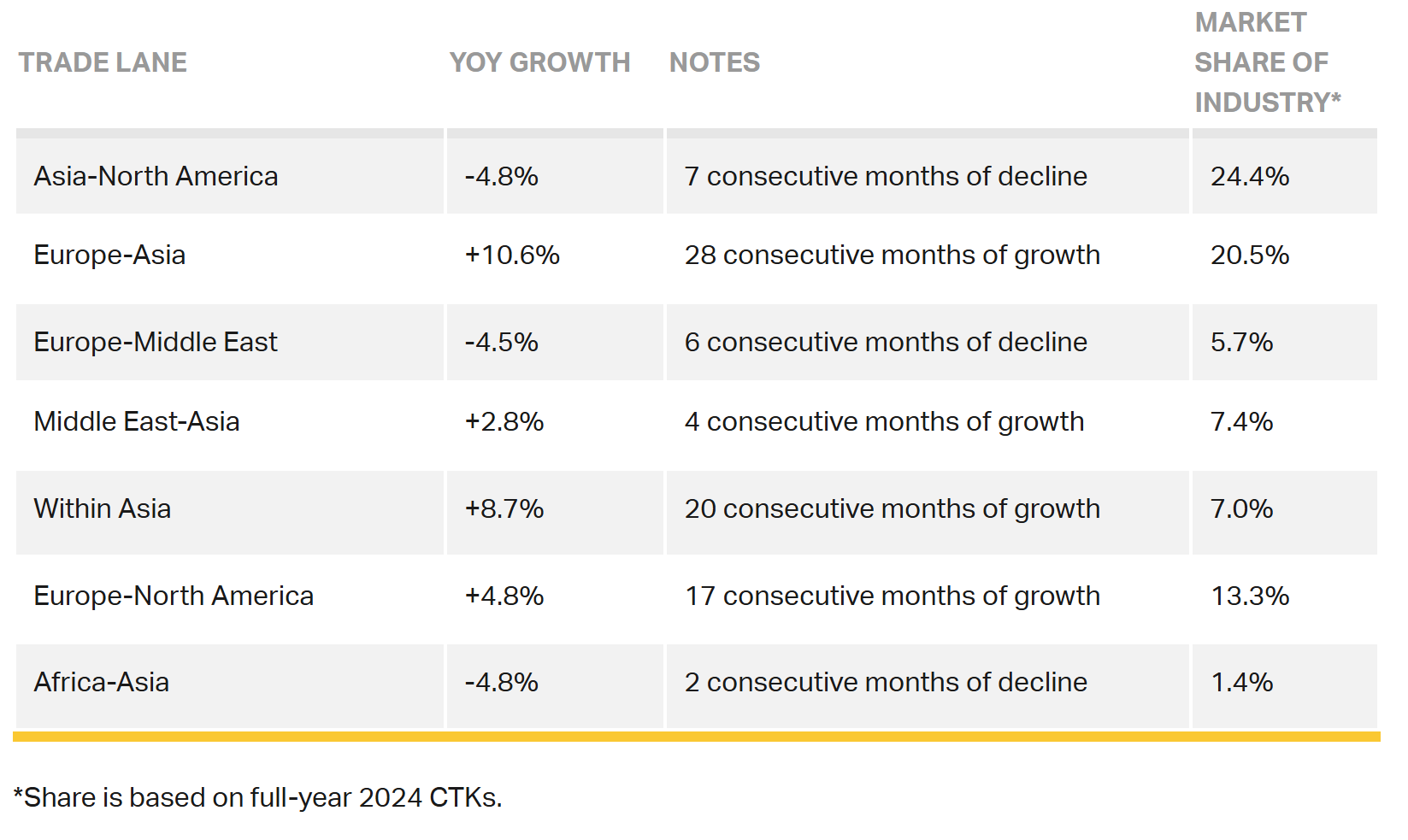Click the NOTES column header
Screen dimensions: 1408x840
click(x=715, y=62)
